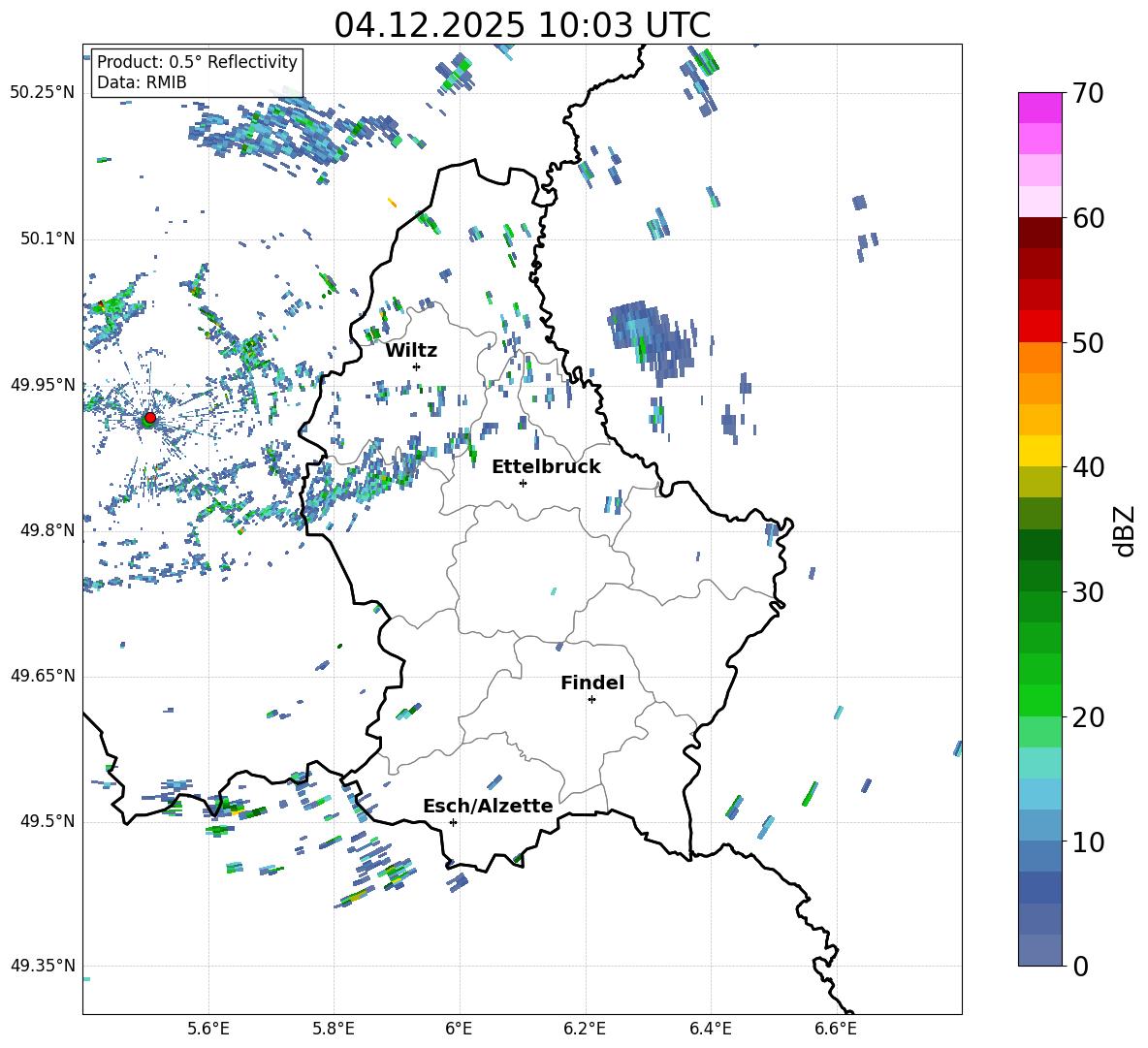Click the 50.25°N latitude tick label
This screenshot has height=1048, width=1148.
(x=43, y=92)
